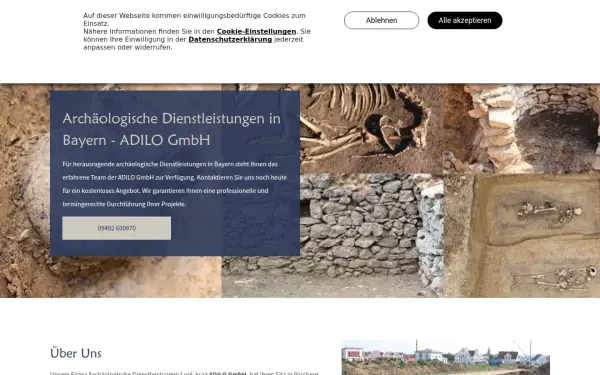Click paragraph starting 'Für herausragende archäologische'

(175, 184)
